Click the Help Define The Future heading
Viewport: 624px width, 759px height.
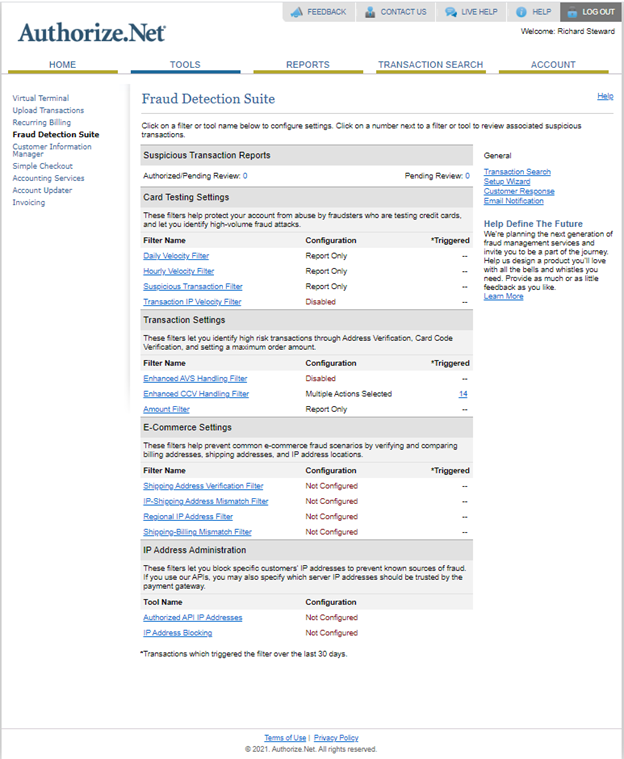pos(533,224)
